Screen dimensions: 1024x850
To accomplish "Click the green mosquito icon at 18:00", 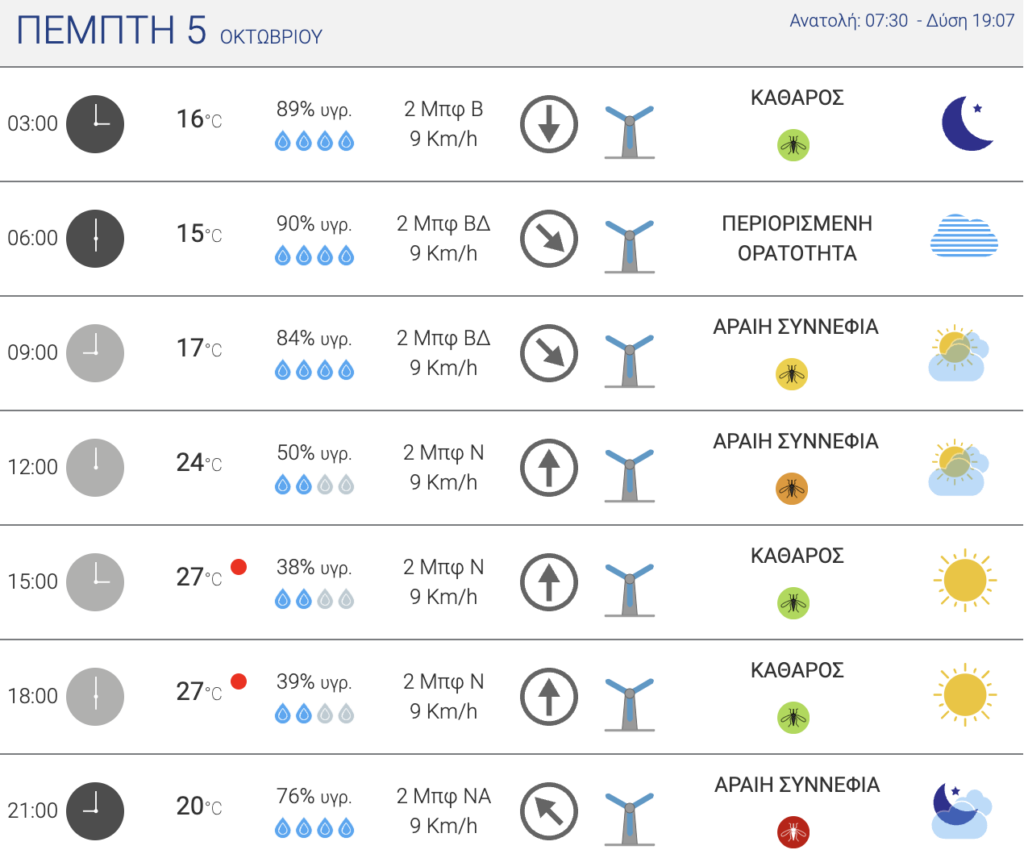I will [x=793, y=717].
